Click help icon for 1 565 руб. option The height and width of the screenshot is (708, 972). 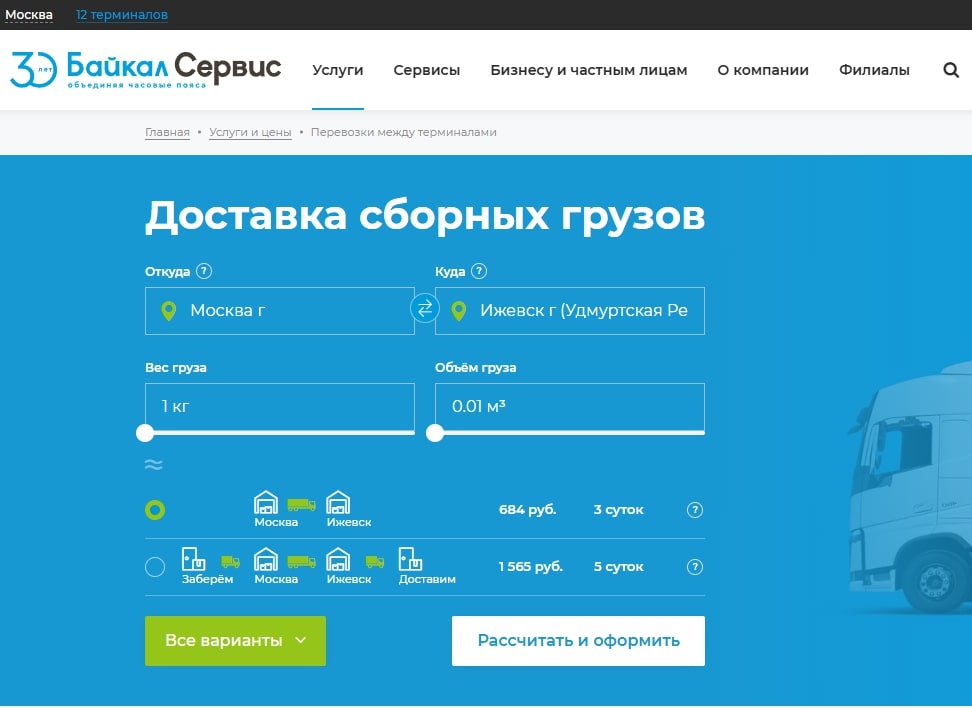point(695,567)
